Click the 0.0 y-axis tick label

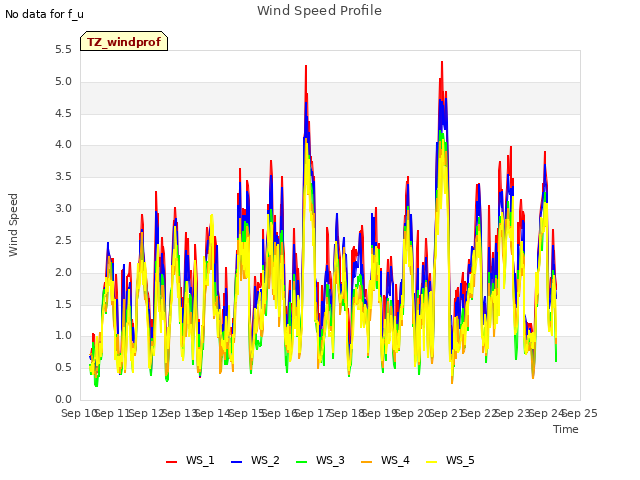(63, 399)
